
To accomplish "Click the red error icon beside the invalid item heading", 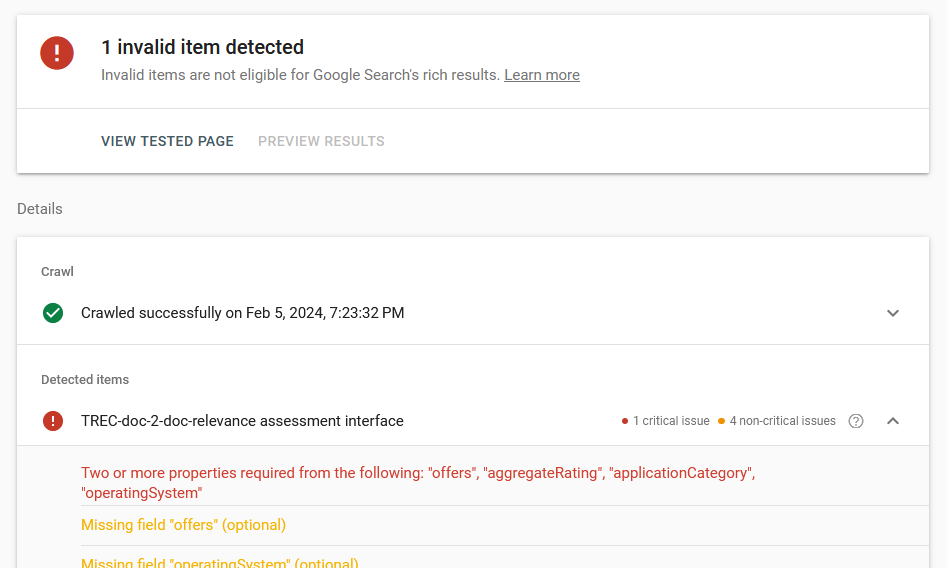I will [57, 53].
